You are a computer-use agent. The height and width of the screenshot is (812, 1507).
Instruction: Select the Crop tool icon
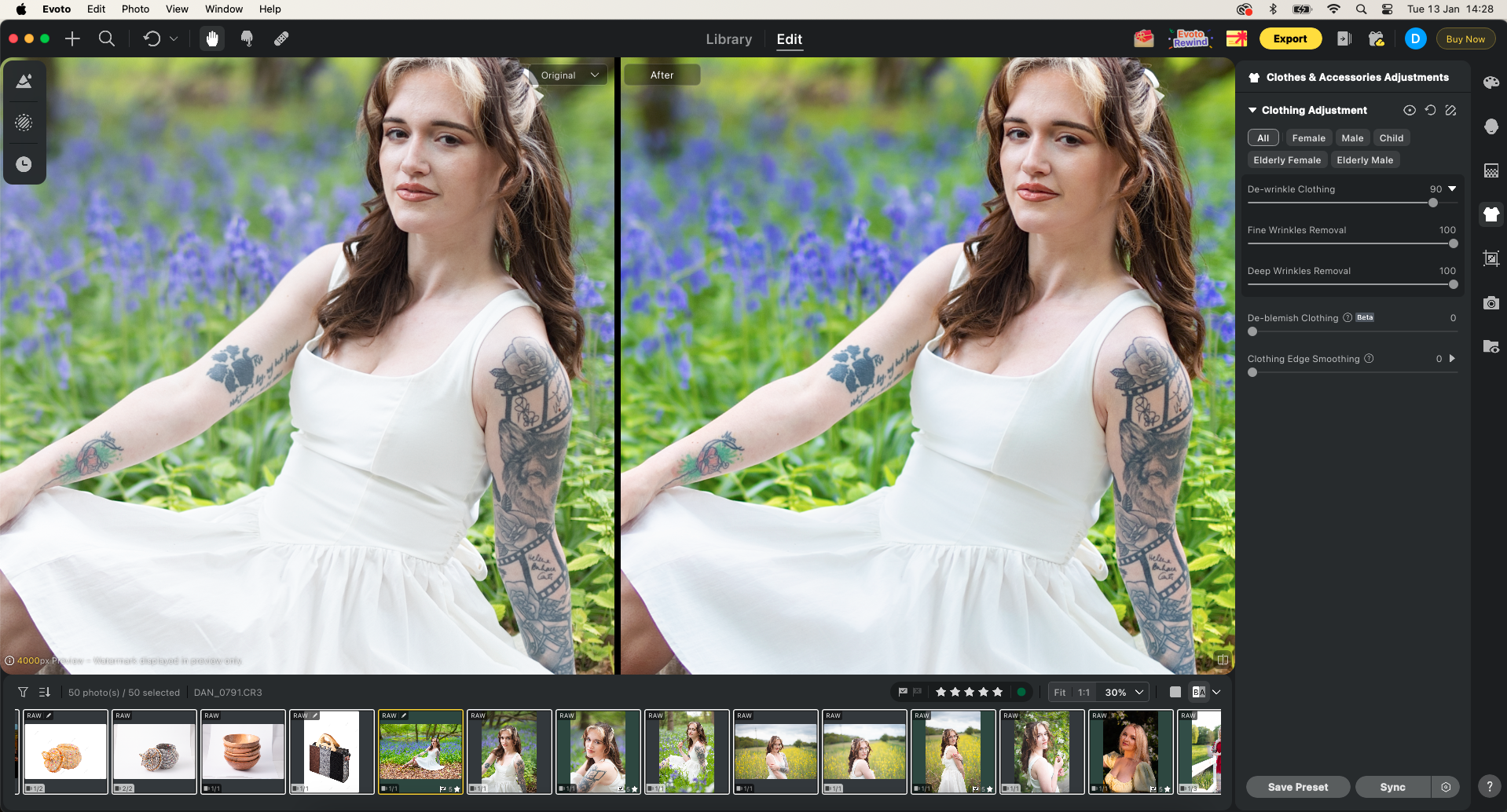tap(1490, 258)
